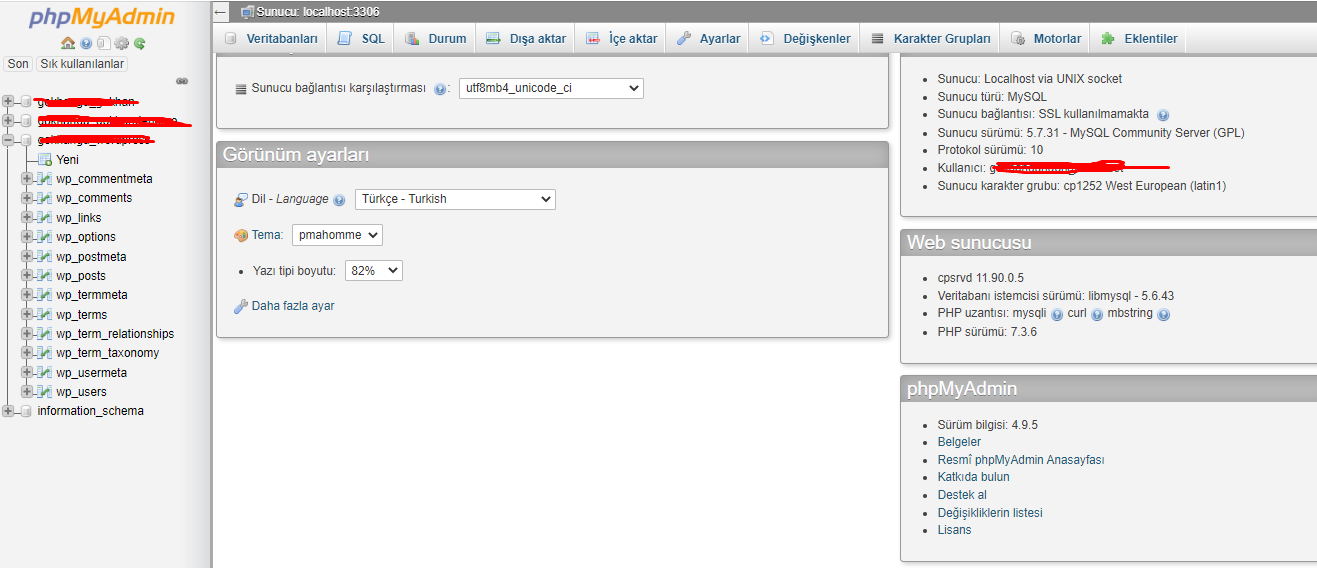Viewport: 1317px width, 568px height.
Task: Open the Belgeler link
Action: [959, 442]
